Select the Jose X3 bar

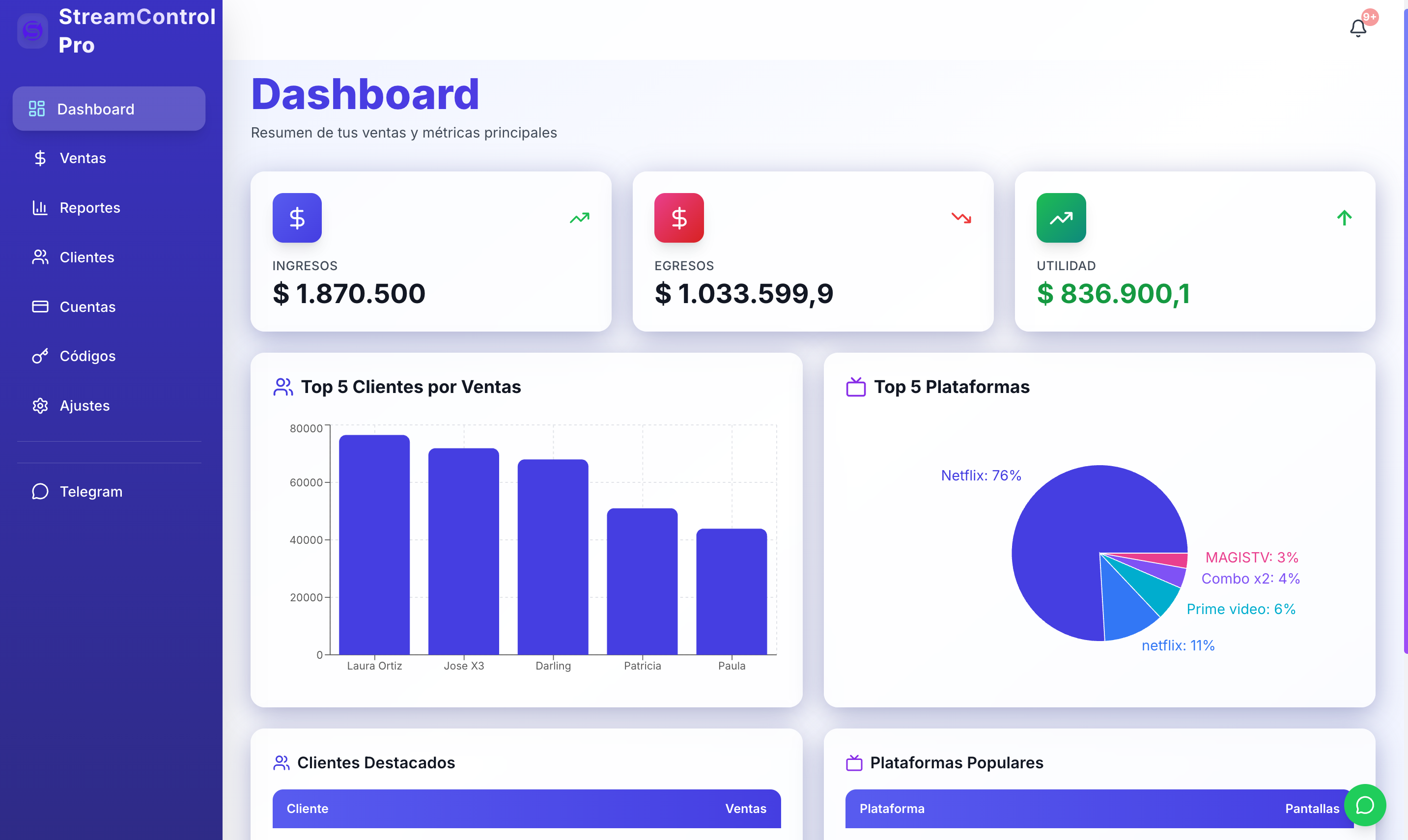[463, 551]
